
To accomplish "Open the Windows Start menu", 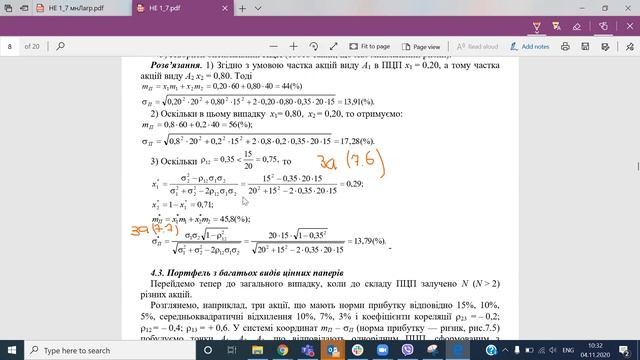I will 12,350.
